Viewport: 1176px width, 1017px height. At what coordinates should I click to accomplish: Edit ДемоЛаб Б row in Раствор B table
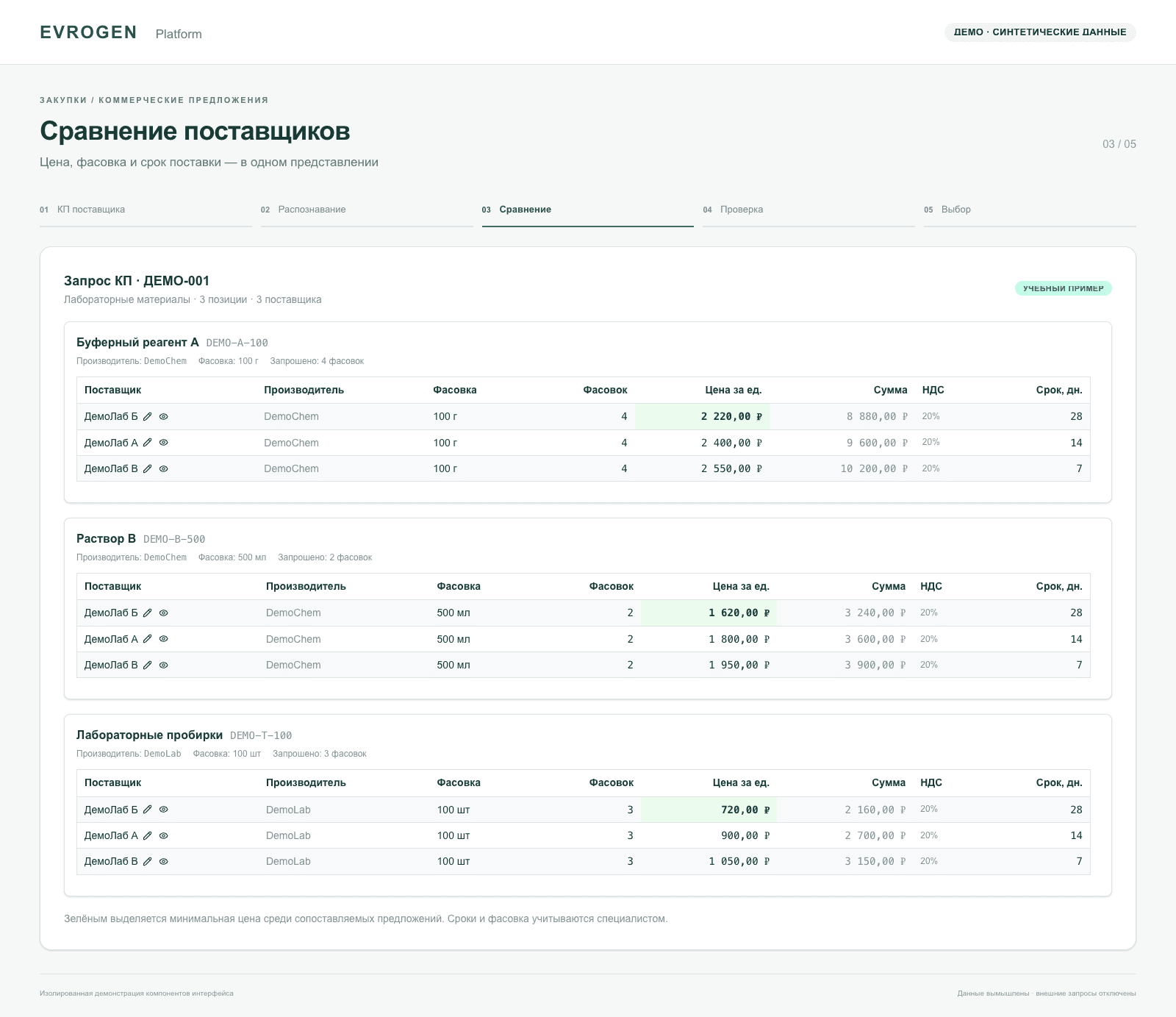click(x=147, y=613)
